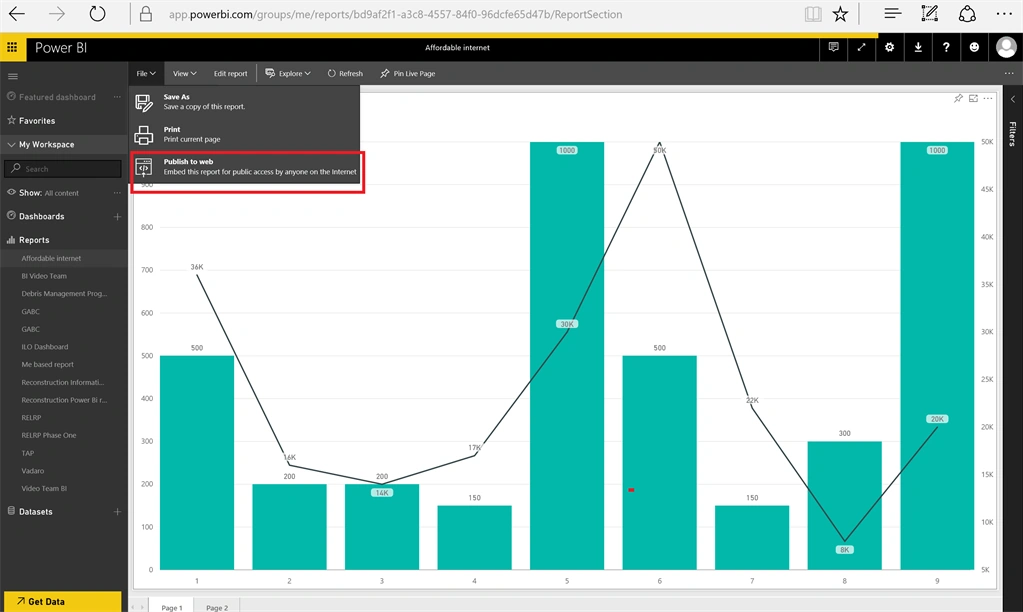
Task: Switch to Page 2 tab
Action: [217, 607]
